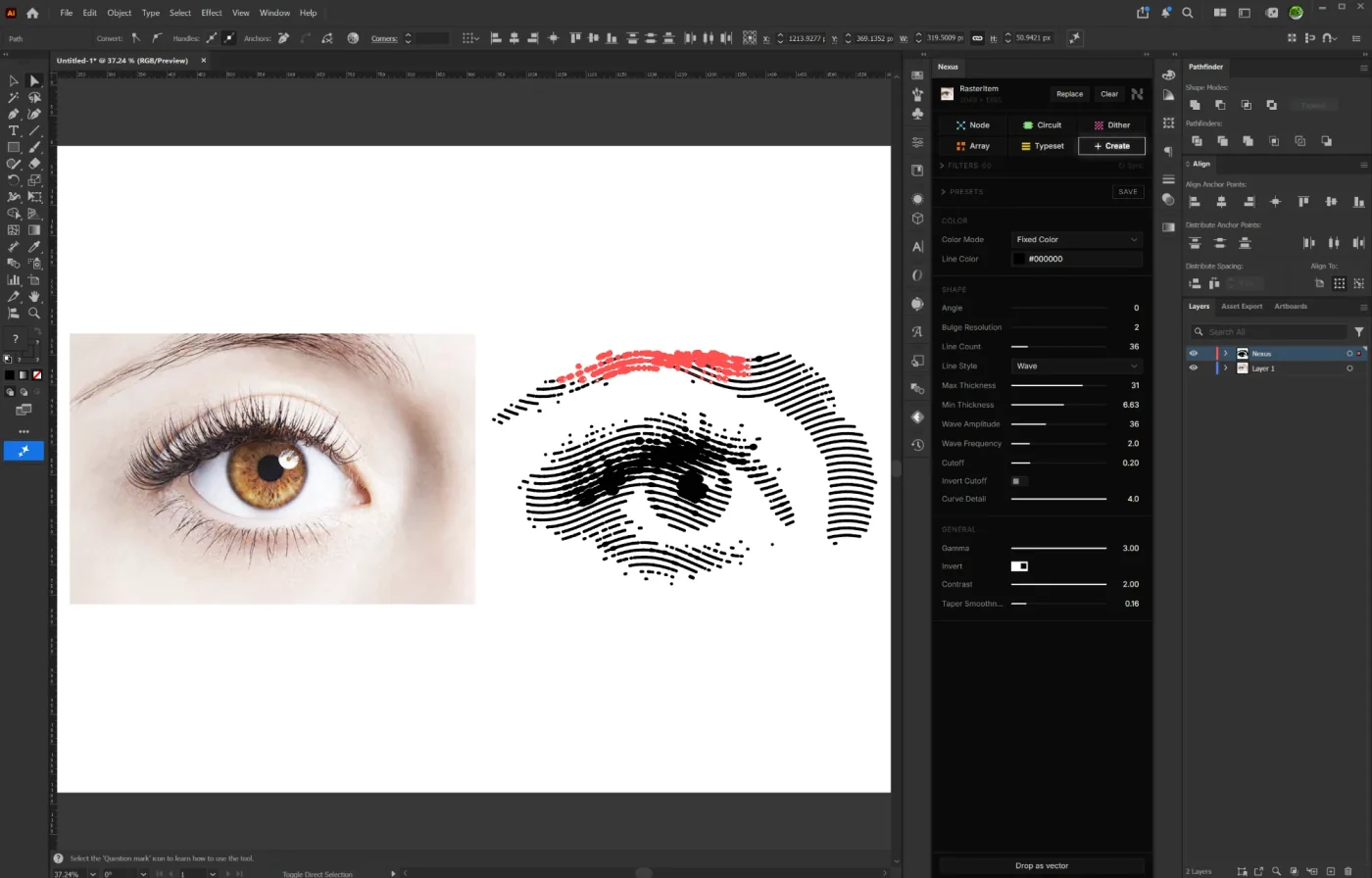Click the RasterItem eye thumbnail
The width and height of the screenshot is (1372, 878).
point(947,94)
